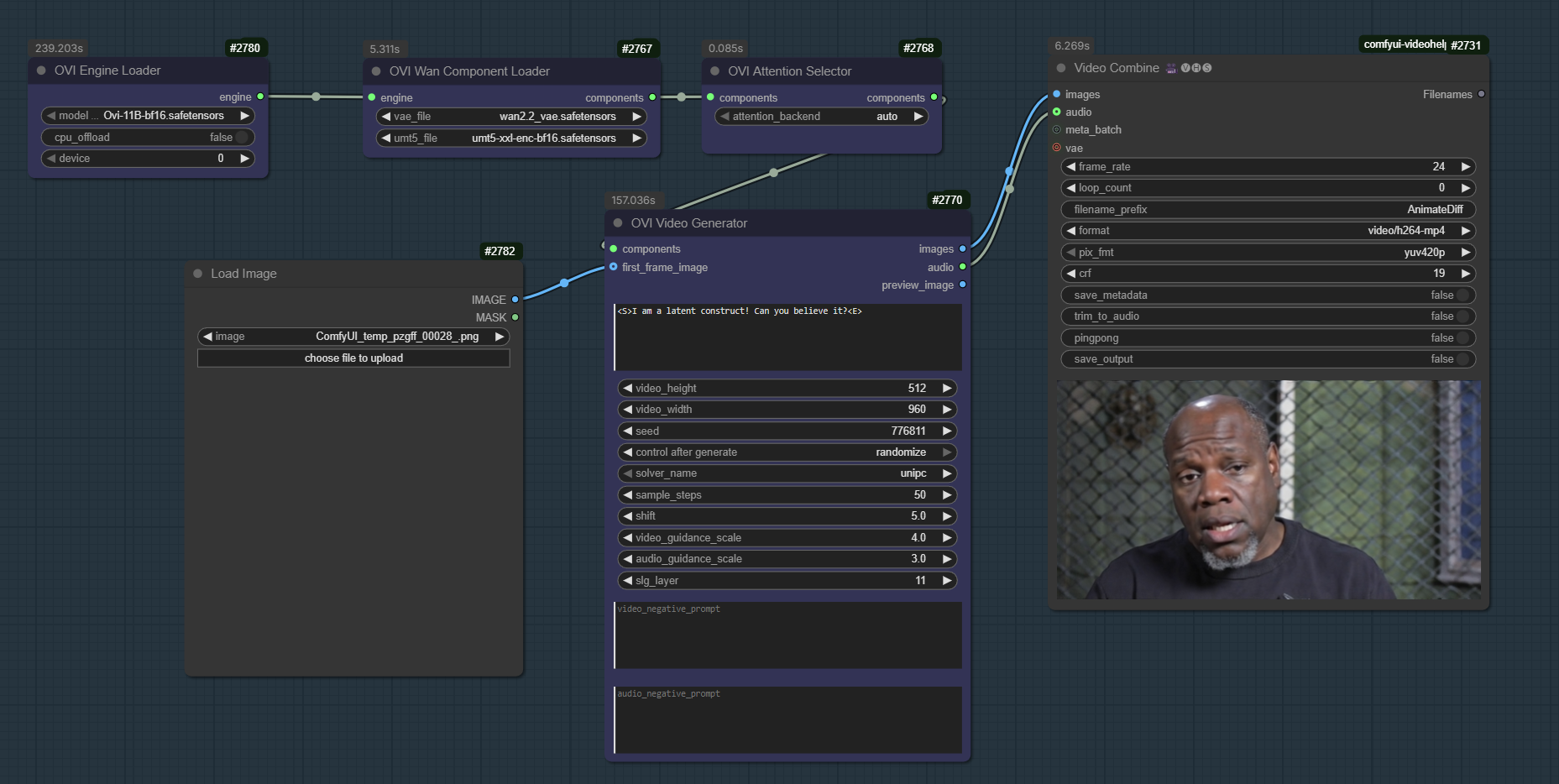
Task: Click the collapse dot on the Load Image node
Action: (197, 273)
